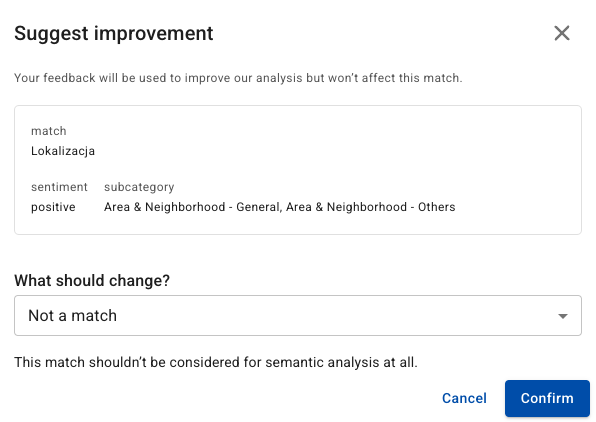Viewport: 596px width, 422px height.
Task: Confirm the suggested improvement
Action: [x=547, y=398]
